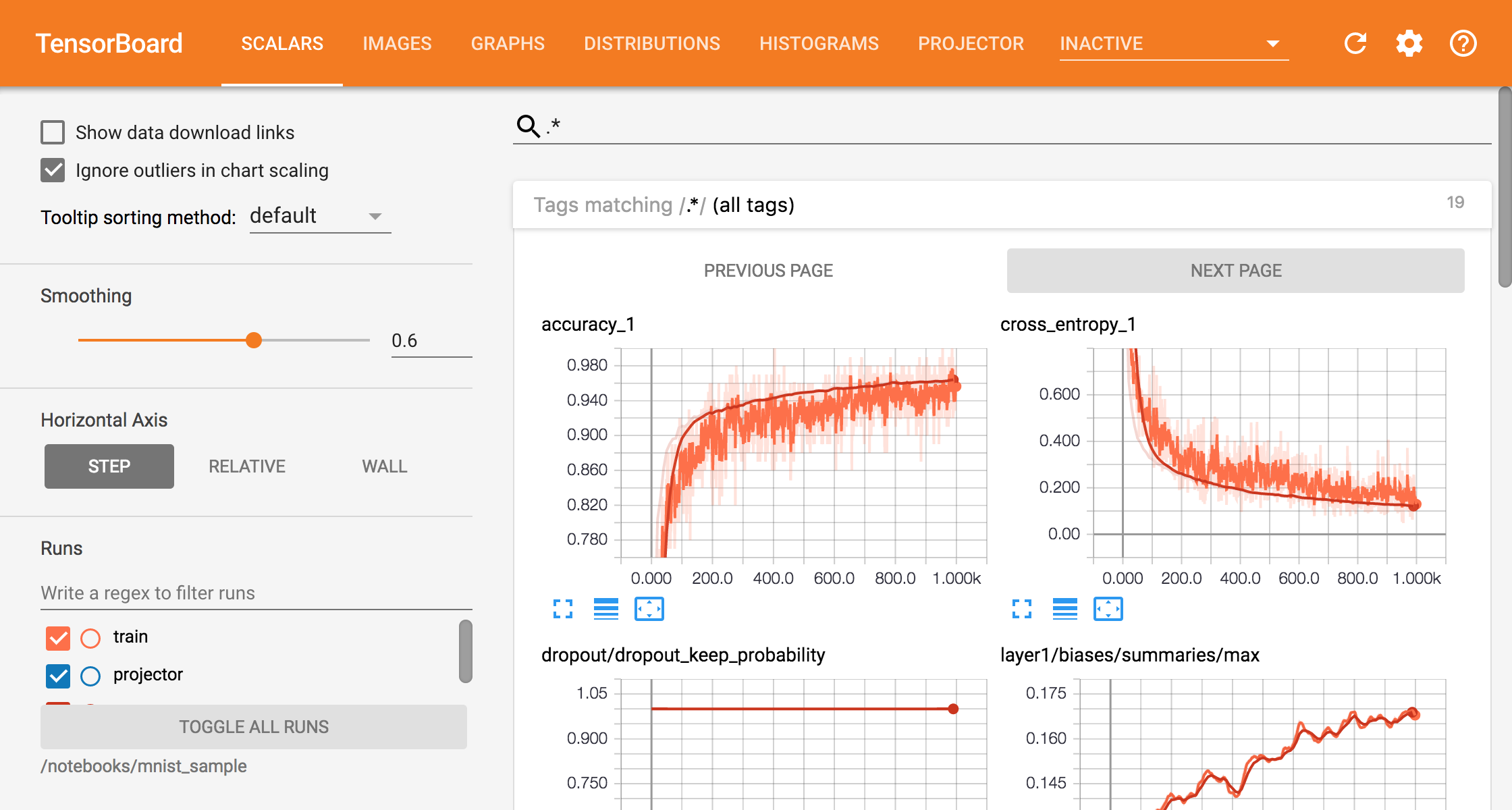Uncheck the train run checkbox
The height and width of the screenshot is (810, 1512).
click(58, 637)
